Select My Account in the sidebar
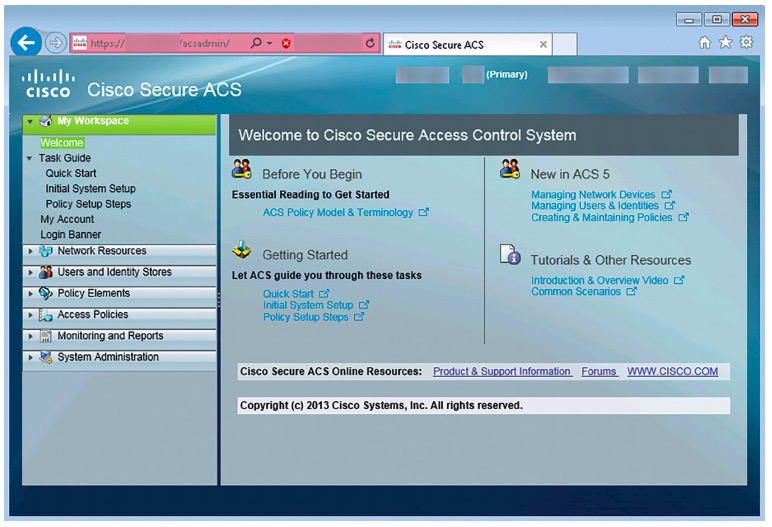The height and width of the screenshot is (527, 772). pyautogui.click(x=67, y=219)
